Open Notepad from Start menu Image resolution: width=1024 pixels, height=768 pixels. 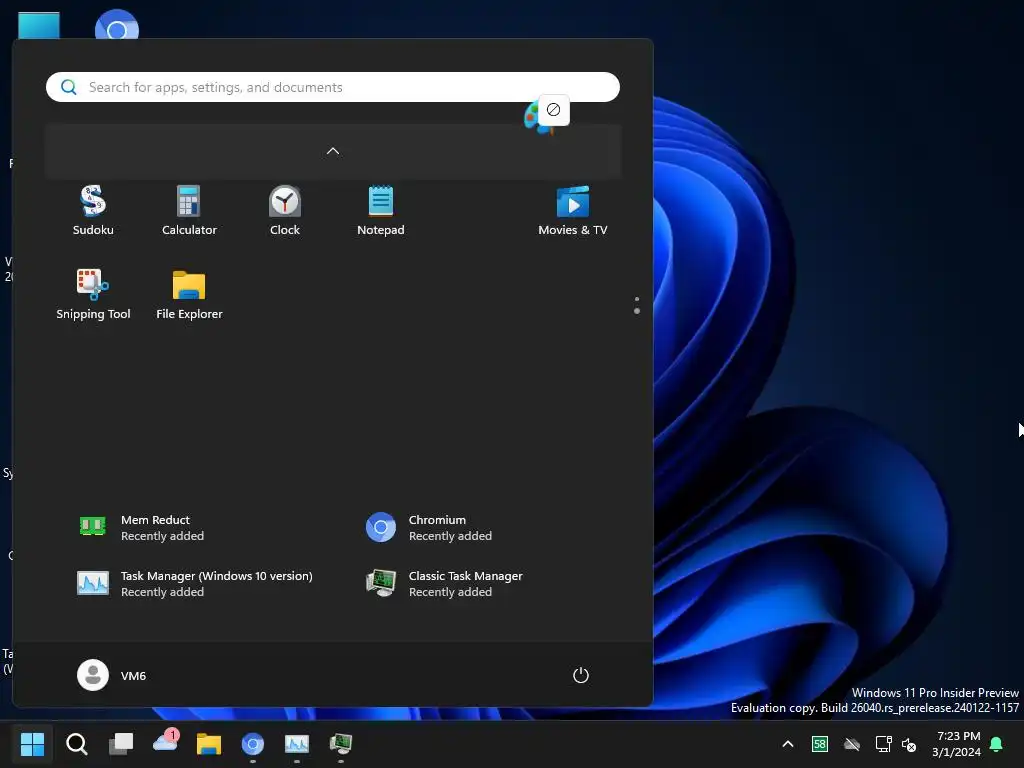point(381,210)
